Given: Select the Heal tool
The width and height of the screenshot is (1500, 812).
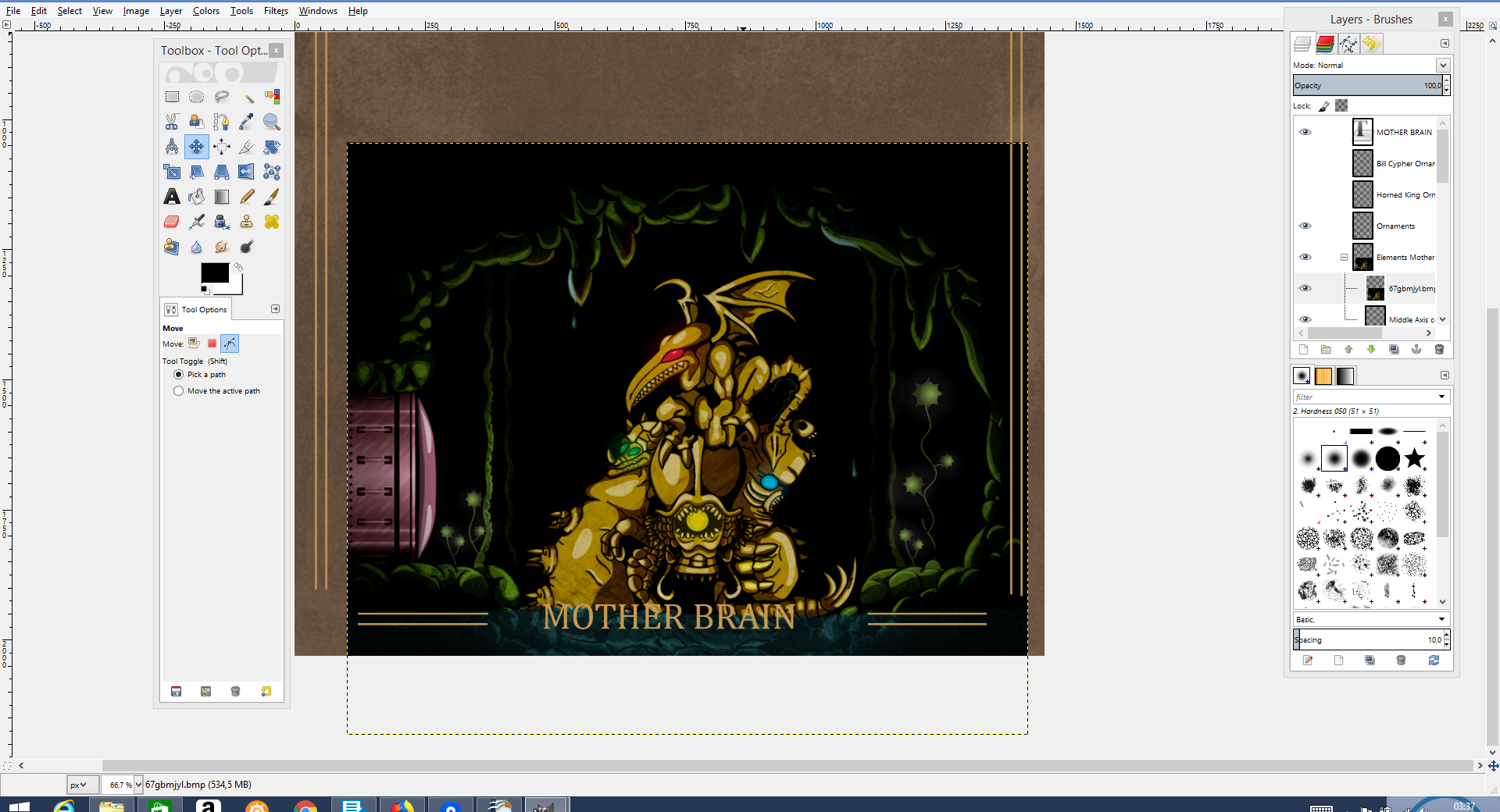Looking at the screenshot, I should pos(272,222).
